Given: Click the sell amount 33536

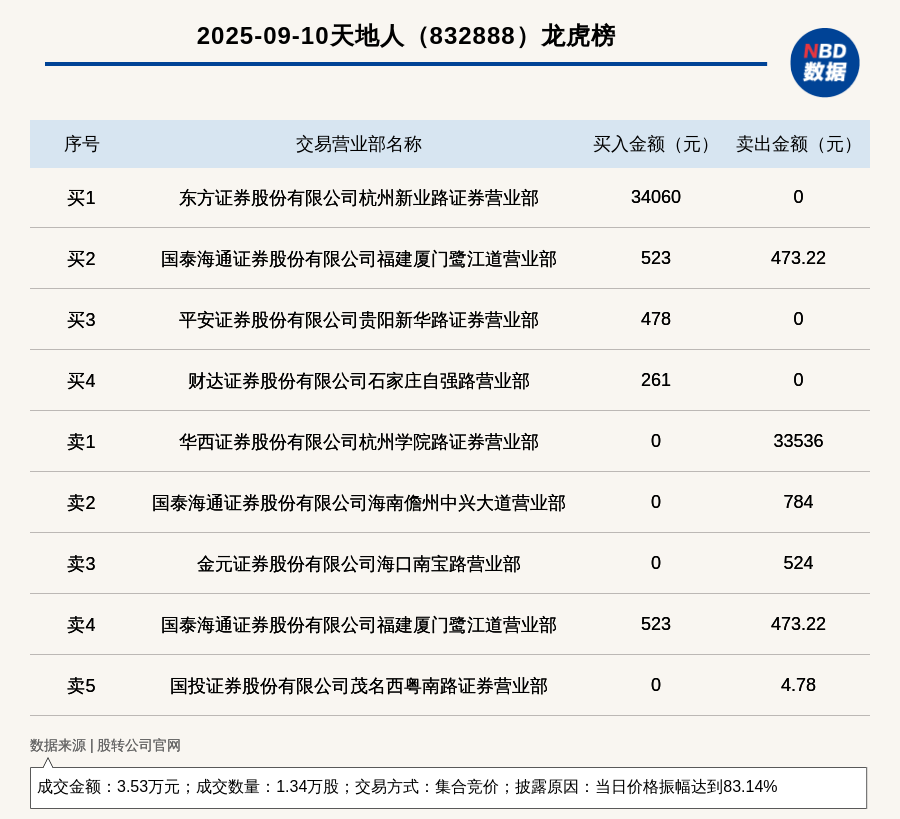Looking at the screenshot, I should 798,441.
